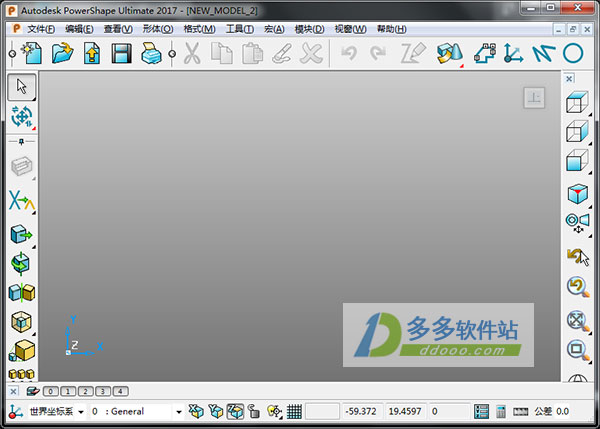
Task: Open the 世界坐标系 workplane dropdown
Action: coord(81,412)
